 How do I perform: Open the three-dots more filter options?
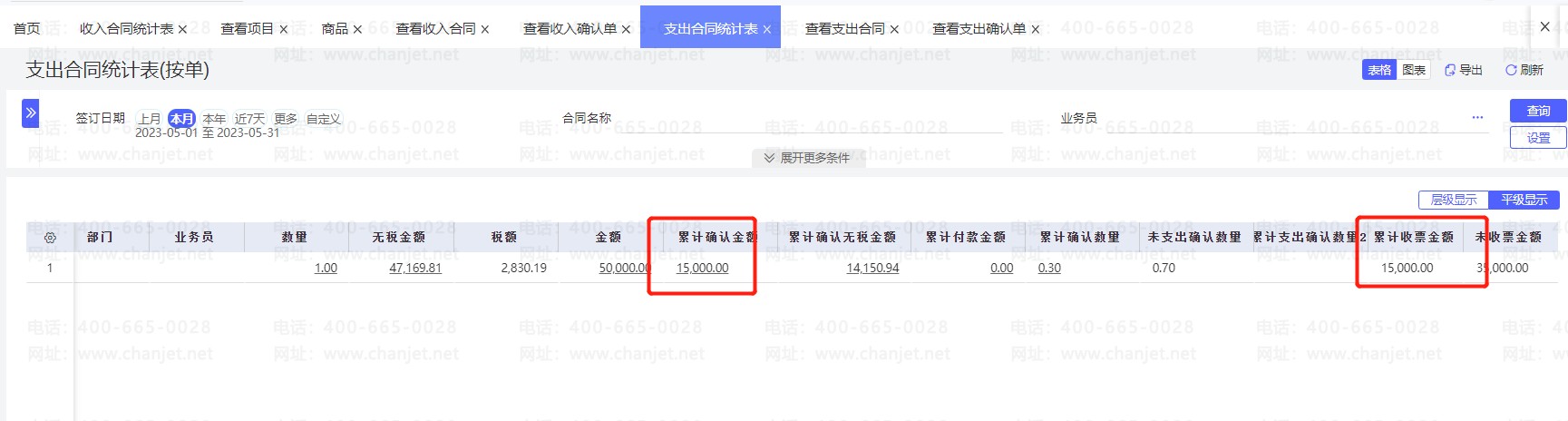click(x=1477, y=117)
